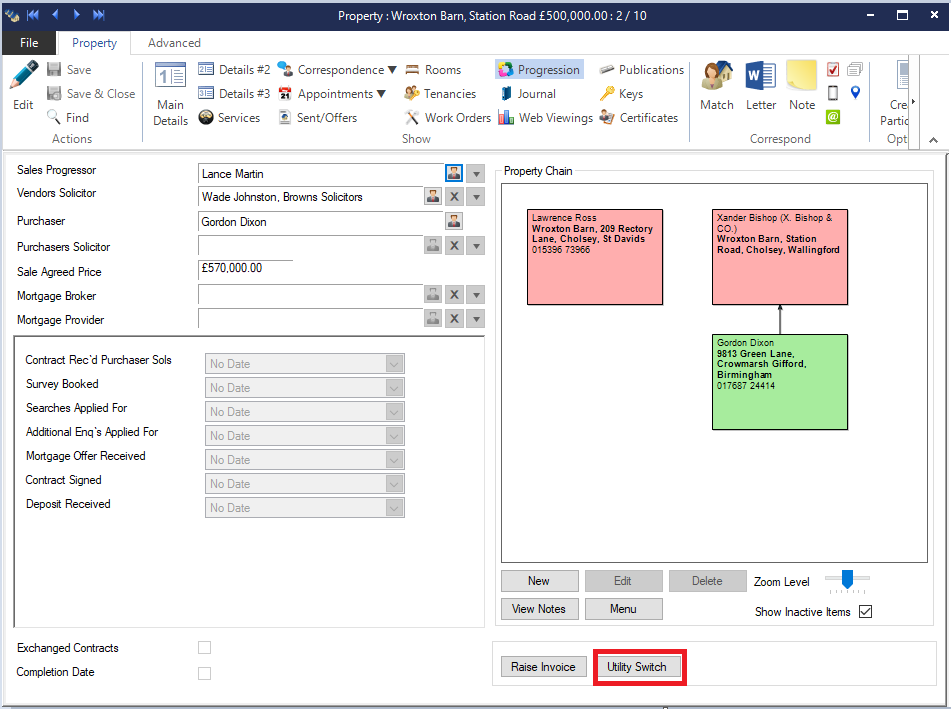Open Sent/Offers view
The width and height of the screenshot is (951, 709).
[x=317, y=118]
